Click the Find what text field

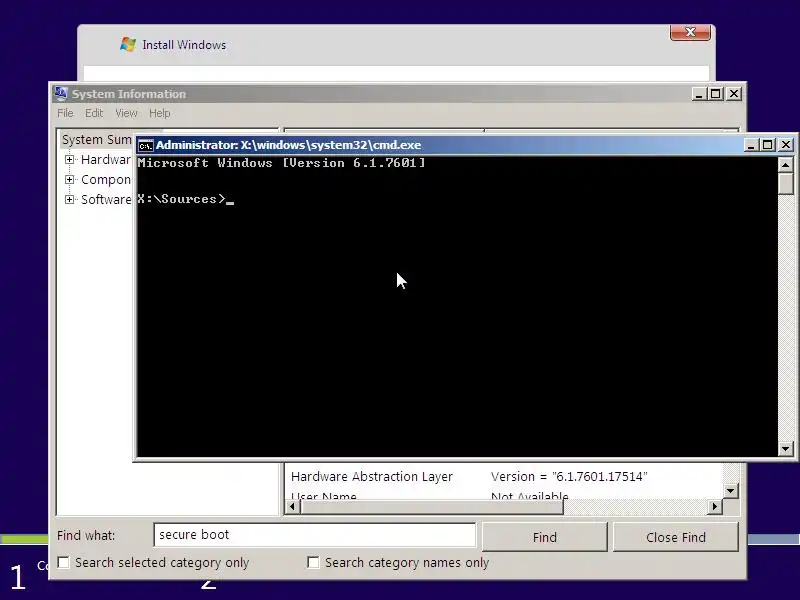coord(314,535)
